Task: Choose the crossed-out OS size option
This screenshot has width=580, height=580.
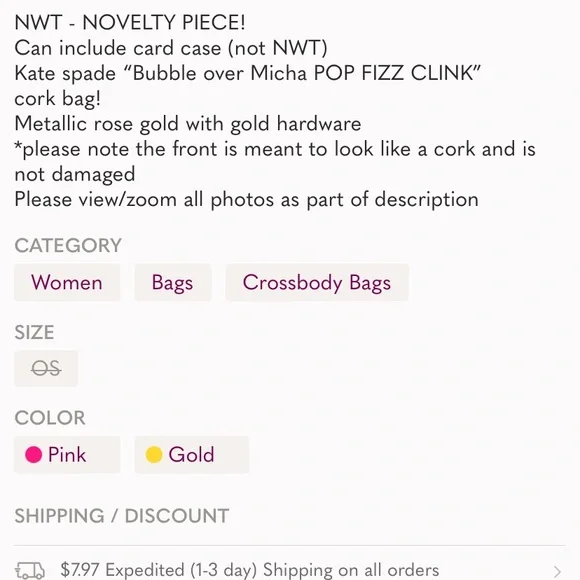Action: pos(46,368)
